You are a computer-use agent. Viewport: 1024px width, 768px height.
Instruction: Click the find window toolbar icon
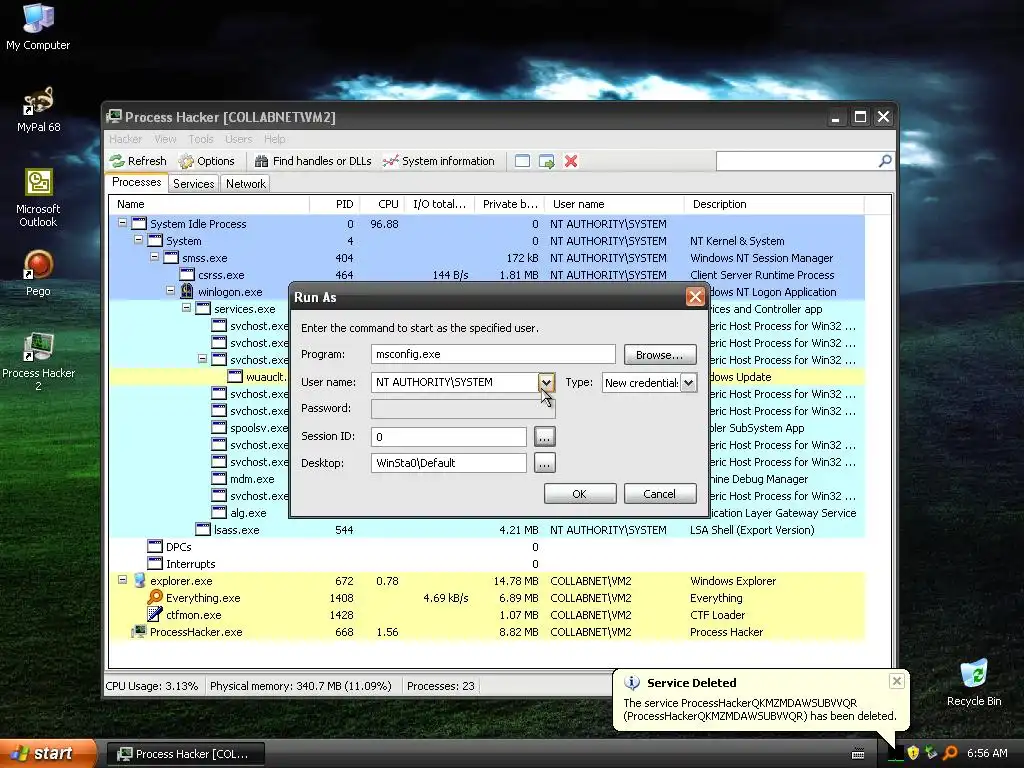tap(522, 161)
